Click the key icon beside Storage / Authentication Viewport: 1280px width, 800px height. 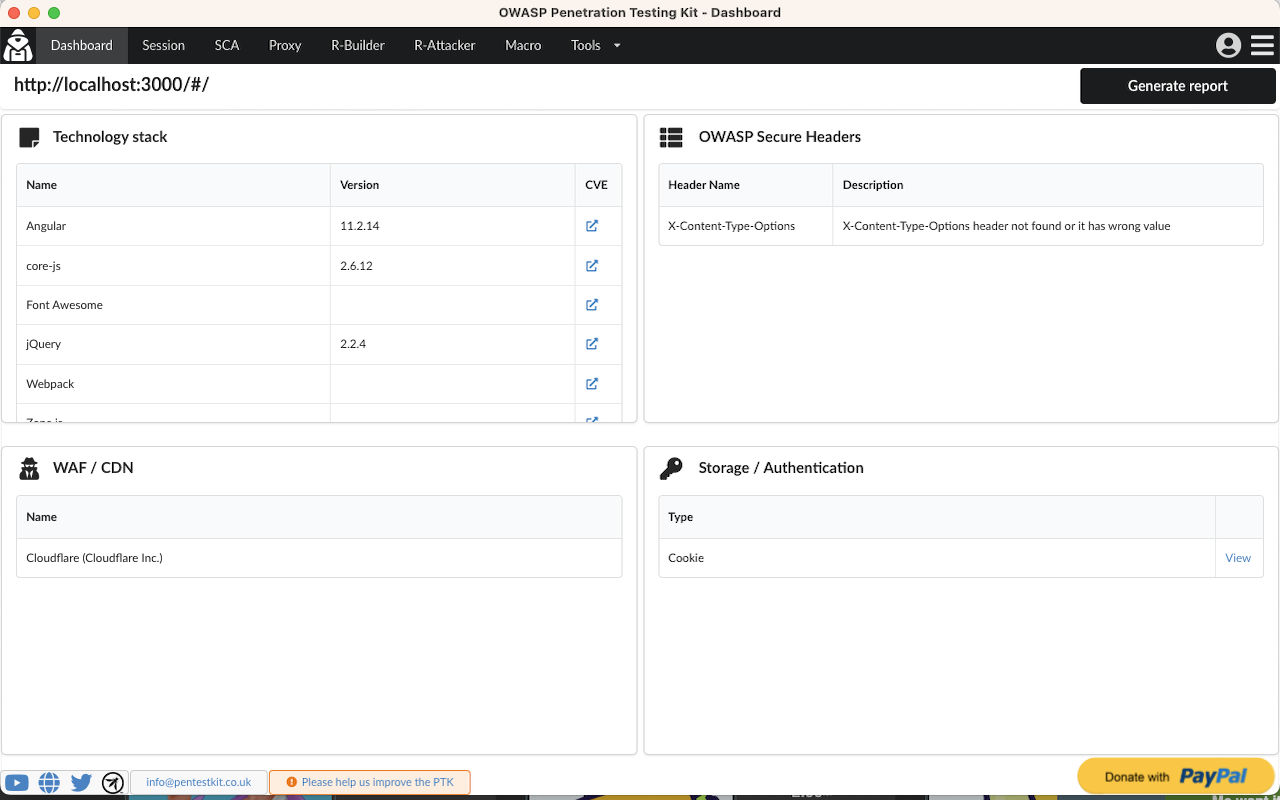point(671,467)
